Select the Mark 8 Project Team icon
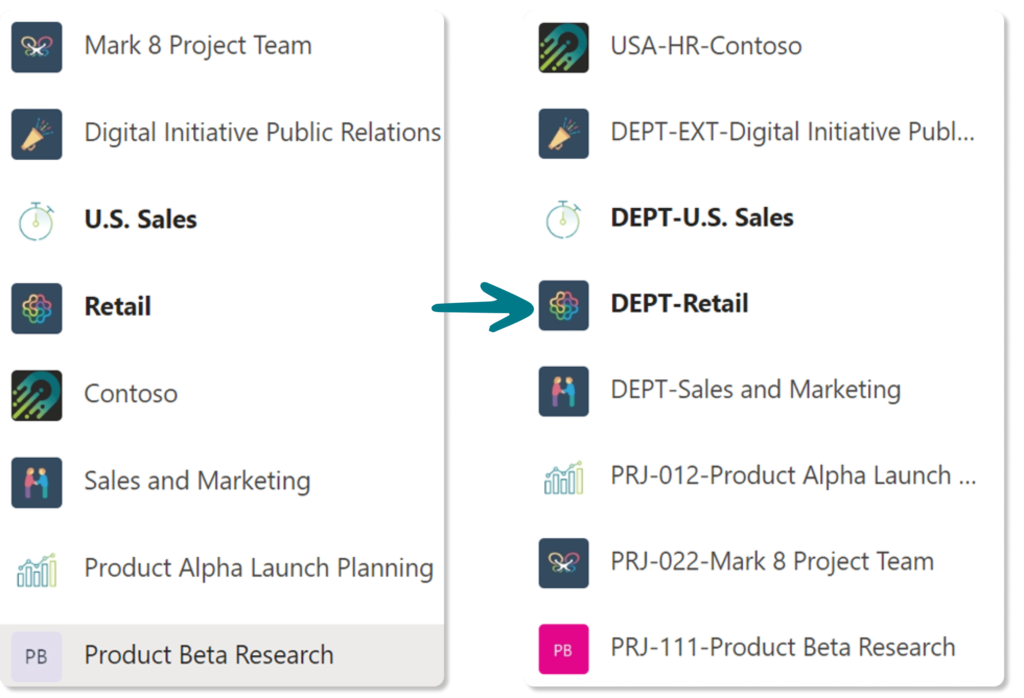Screen dimensions: 1024x698 pyautogui.click(x=36, y=45)
